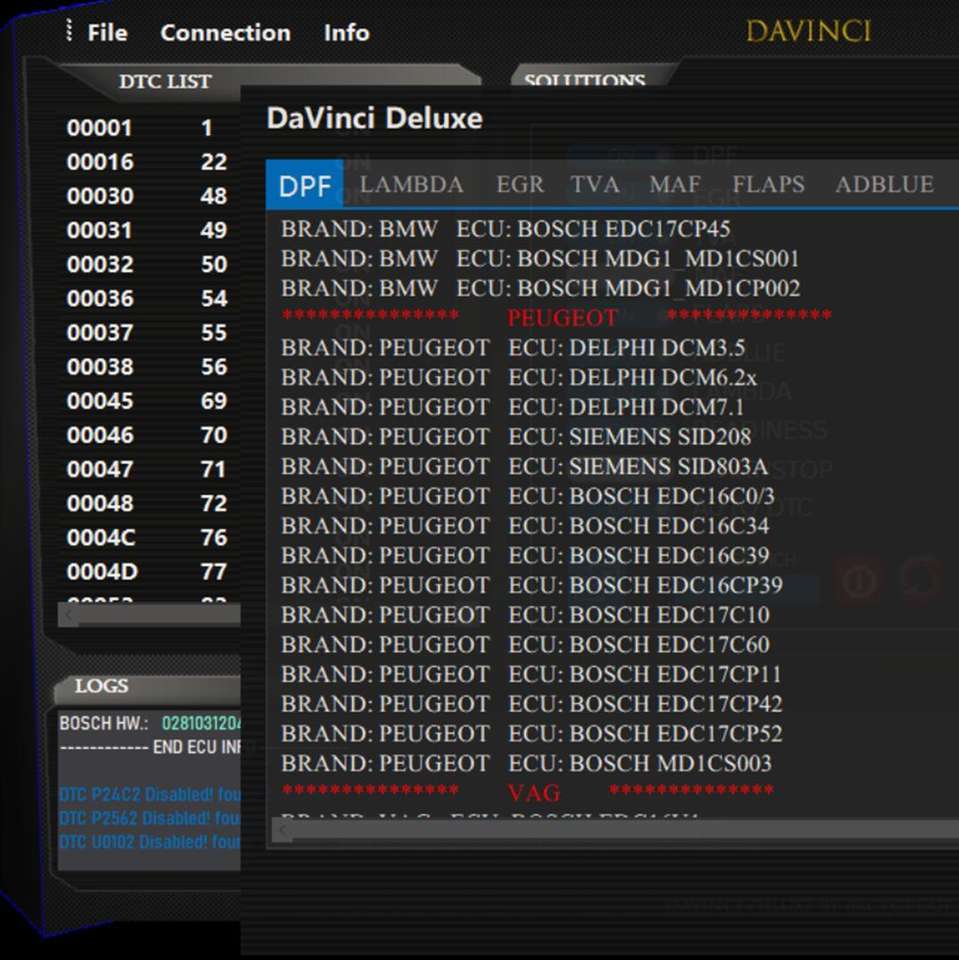
Task: Select DTC row 00038
Action: coord(147,367)
